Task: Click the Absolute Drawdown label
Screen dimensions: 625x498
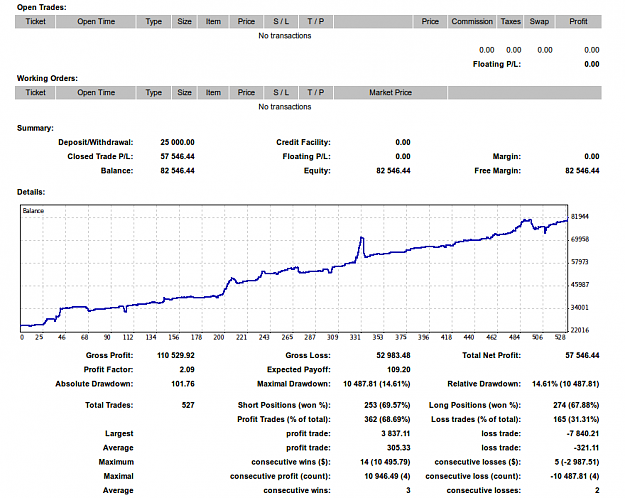Action: (x=94, y=384)
